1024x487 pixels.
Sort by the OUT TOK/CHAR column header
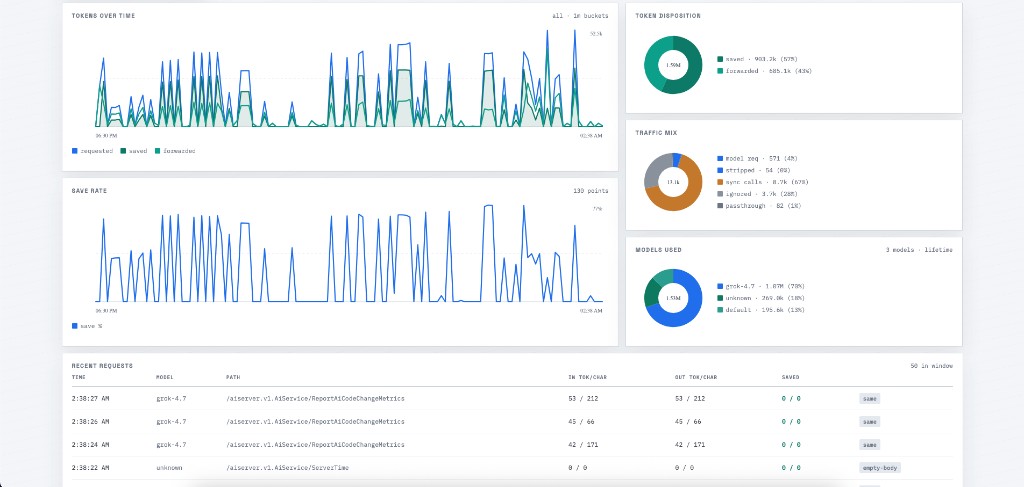point(696,377)
